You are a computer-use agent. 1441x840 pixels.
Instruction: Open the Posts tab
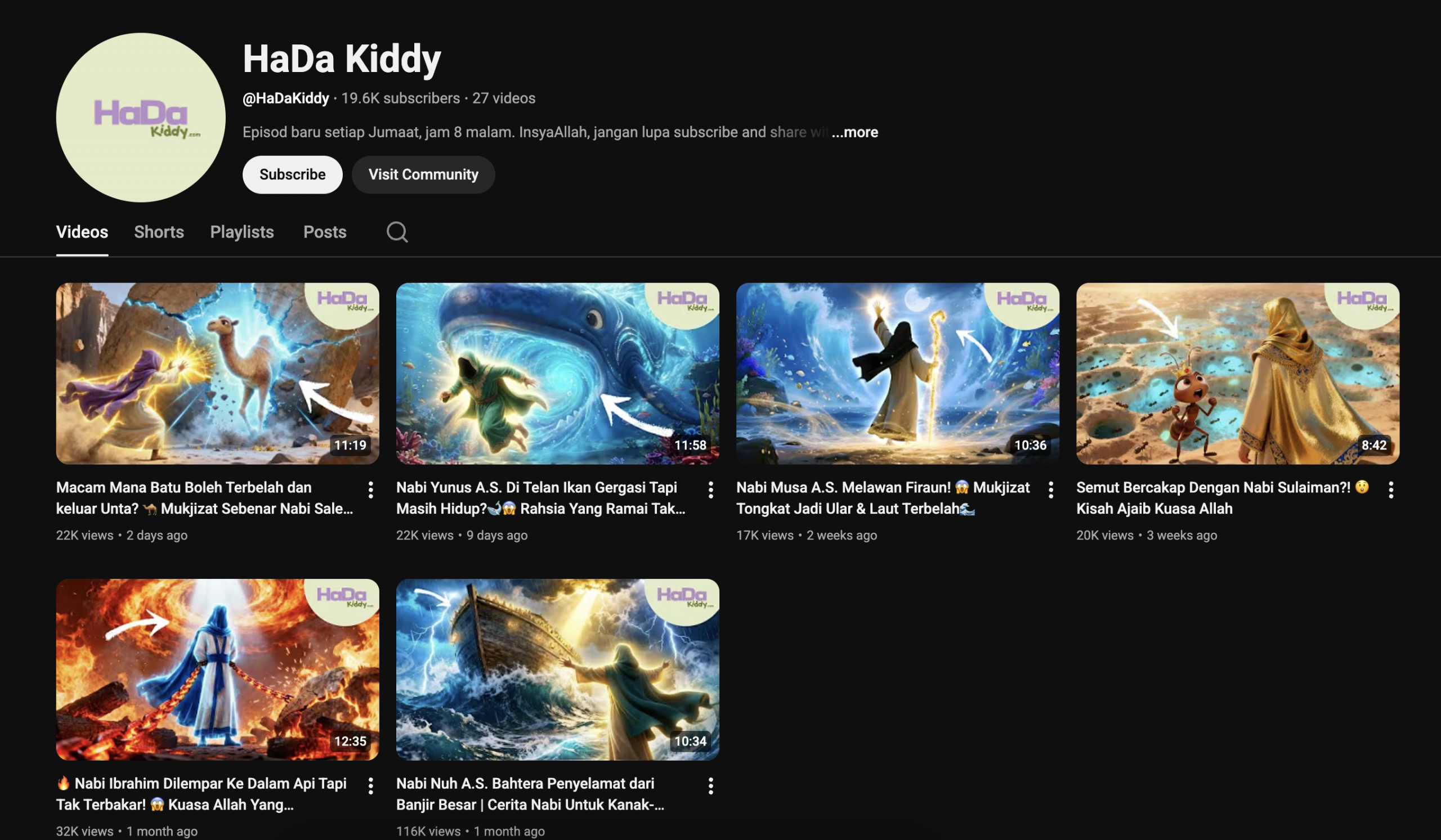[325, 232]
